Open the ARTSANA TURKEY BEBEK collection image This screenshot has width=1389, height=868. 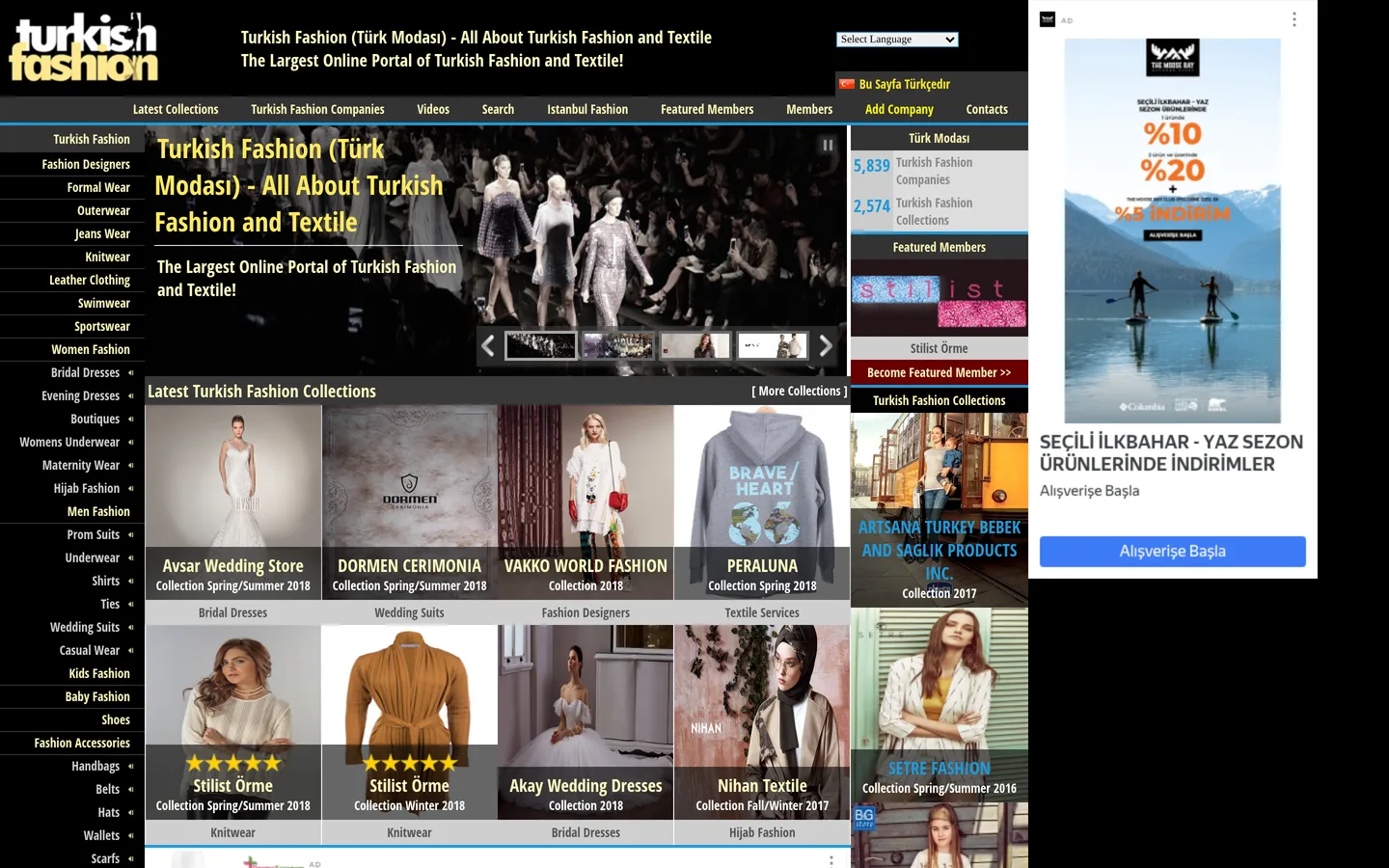pyautogui.click(x=940, y=510)
